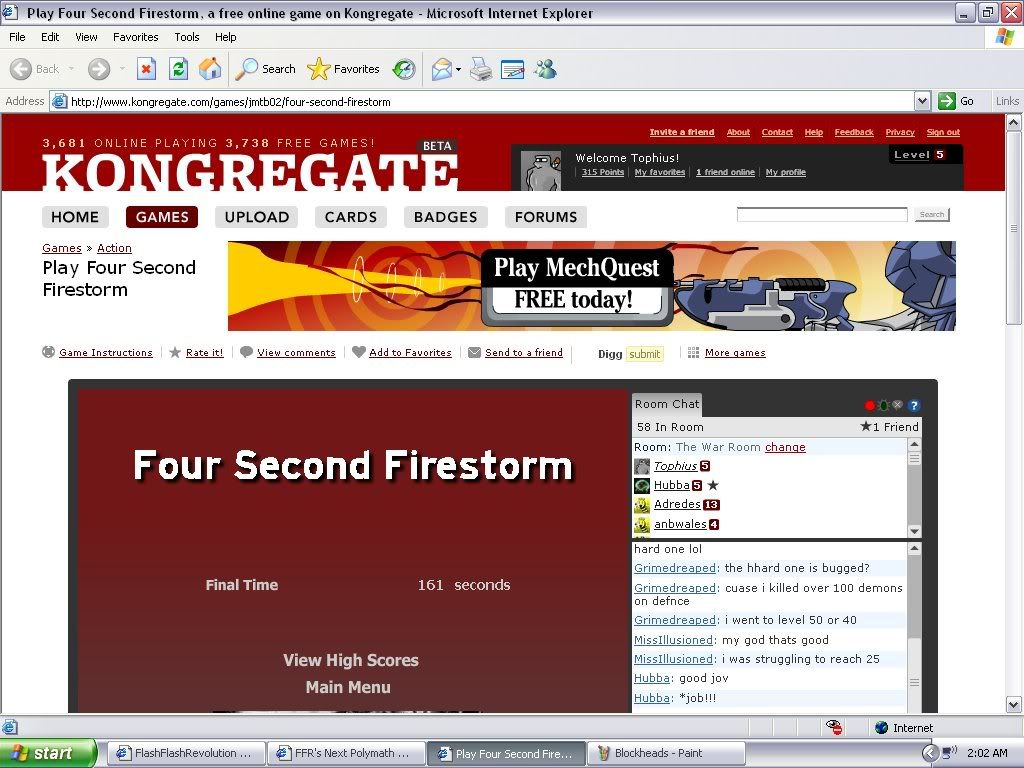Switch to the BADGES site tab

(445, 217)
